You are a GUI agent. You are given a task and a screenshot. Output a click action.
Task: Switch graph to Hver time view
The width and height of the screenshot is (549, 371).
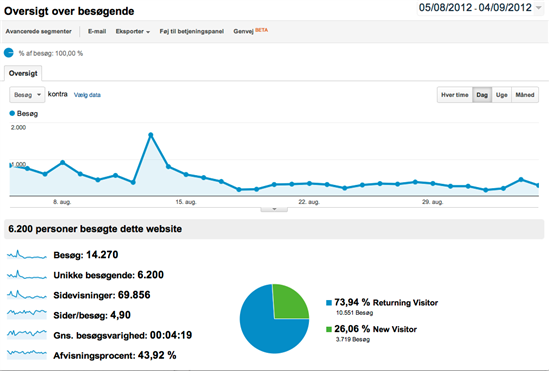click(x=454, y=95)
